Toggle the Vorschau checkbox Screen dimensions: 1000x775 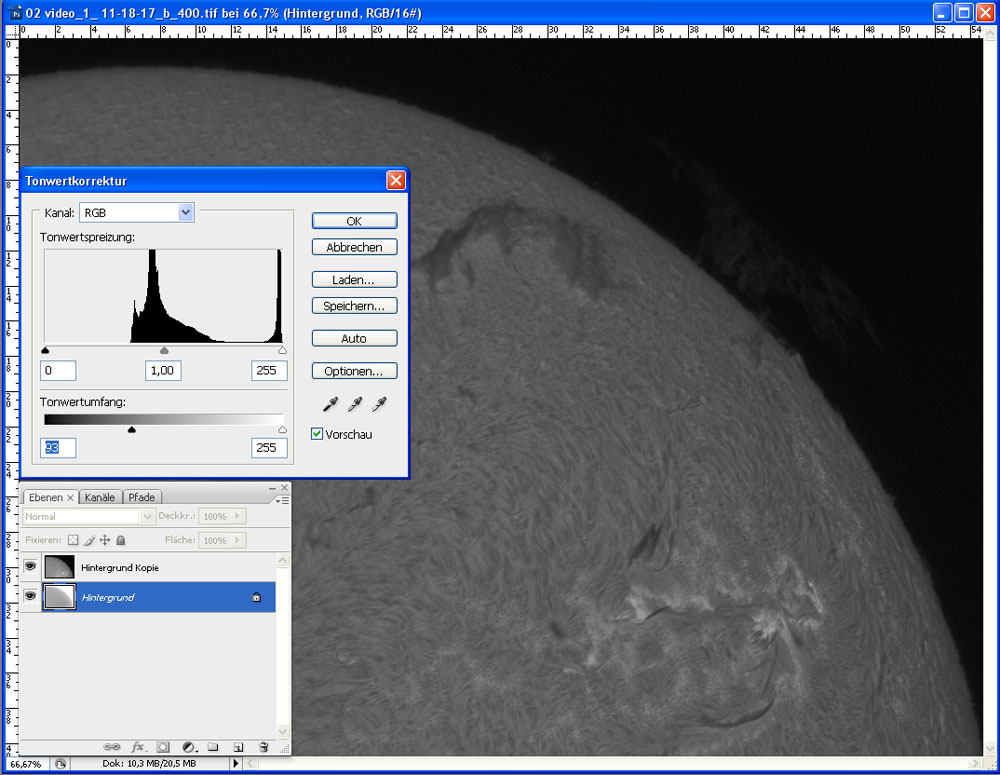pos(317,434)
